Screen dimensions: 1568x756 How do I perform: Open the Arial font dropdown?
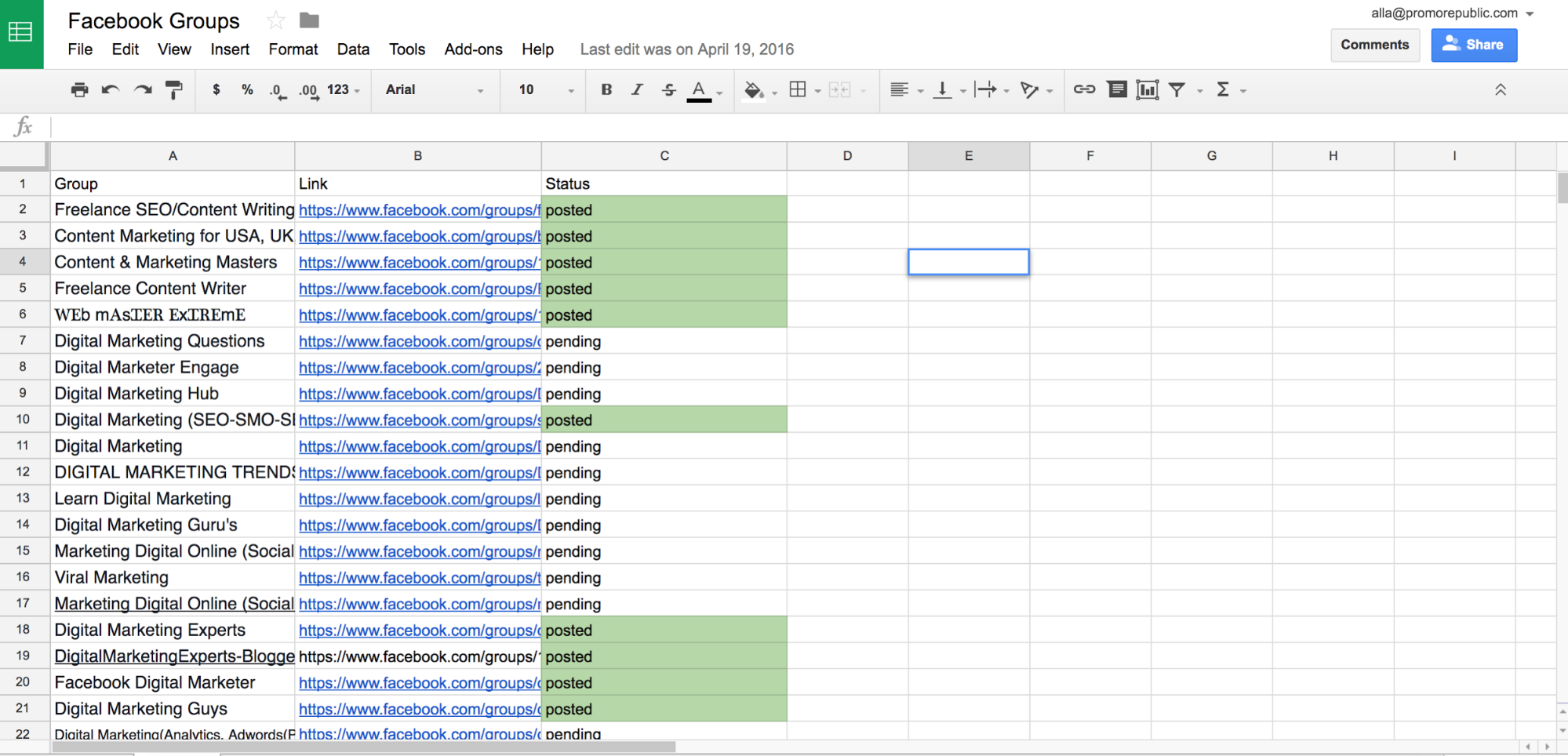tap(435, 90)
